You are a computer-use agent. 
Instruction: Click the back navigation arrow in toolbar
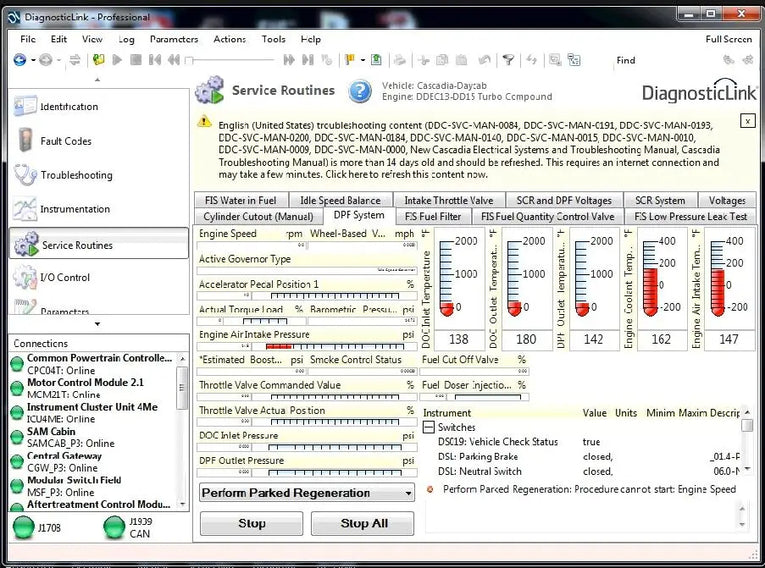pos(19,60)
